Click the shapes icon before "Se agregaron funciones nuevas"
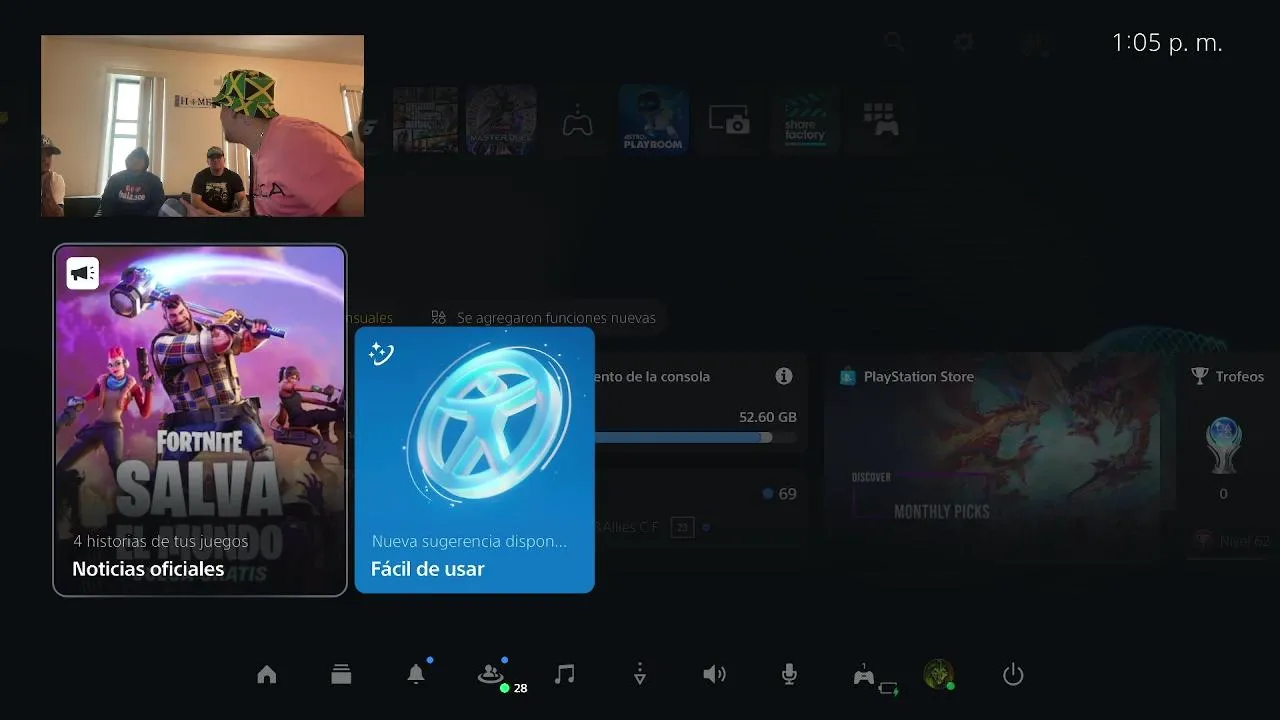Viewport: 1280px width, 720px height. (438, 317)
